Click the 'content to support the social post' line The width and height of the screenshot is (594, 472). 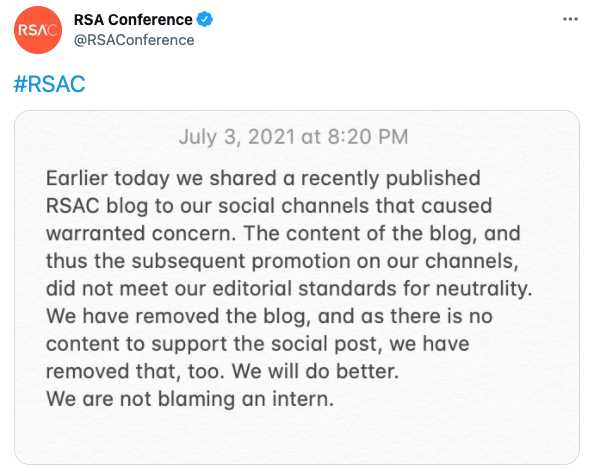[258, 344]
